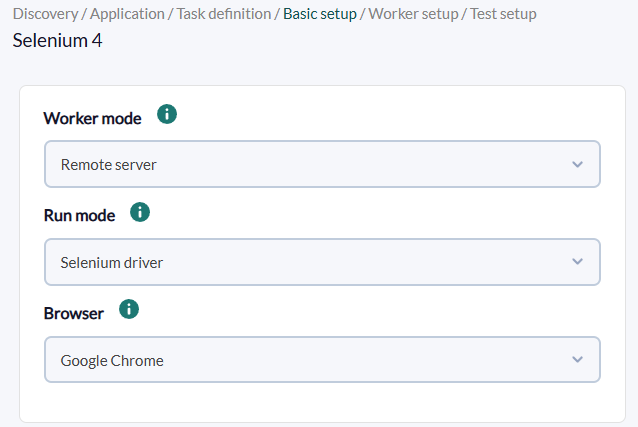Go to Discovery breadcrumb step
Image resolution: width=638 pixels, height=427 pixels.
tap(46, 14)
